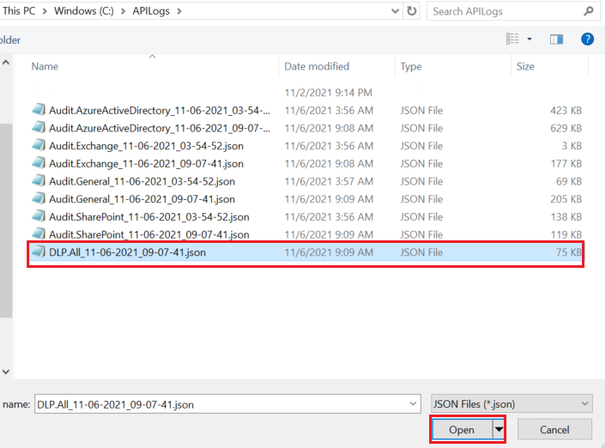Click the Cancel button

pyautogui.click(x=554, y=429)
